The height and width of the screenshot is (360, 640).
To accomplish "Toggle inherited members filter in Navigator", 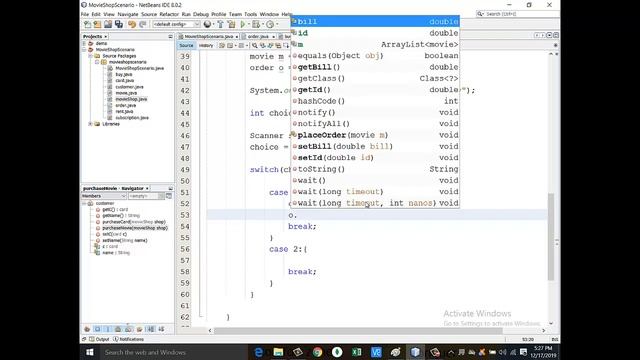I will coord(87,329).
